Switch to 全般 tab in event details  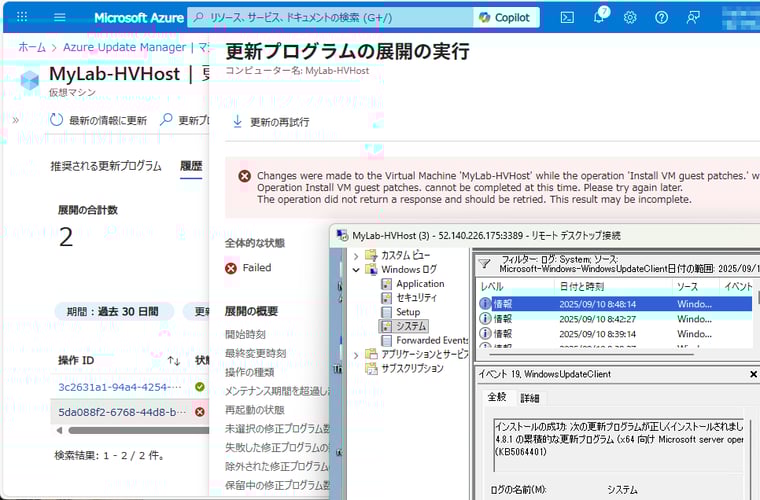point(497,397)
